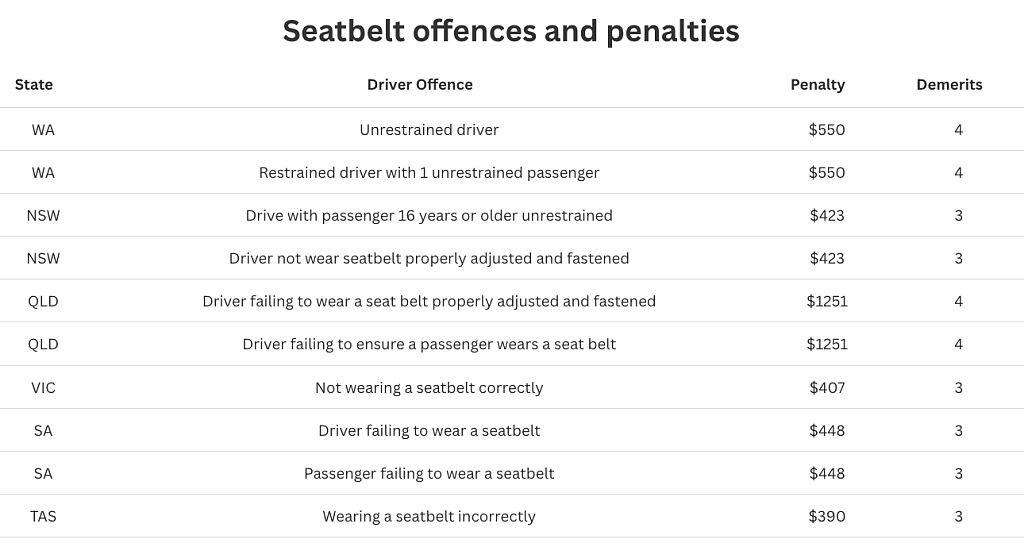Image resolution: width=1024 pixels, height=543 pixels.
Task: Click 'Restrained driver with 1 unrestrained passenger' row
Action: click(512, 173)
